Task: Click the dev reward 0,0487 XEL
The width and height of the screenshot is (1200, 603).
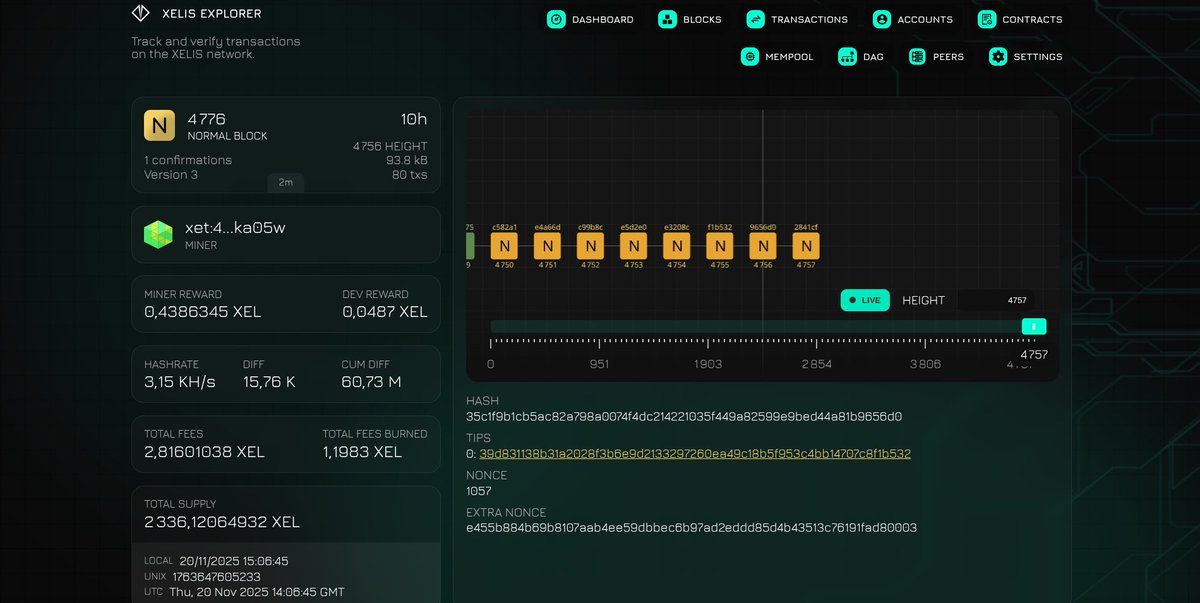Action: point(385,312)
